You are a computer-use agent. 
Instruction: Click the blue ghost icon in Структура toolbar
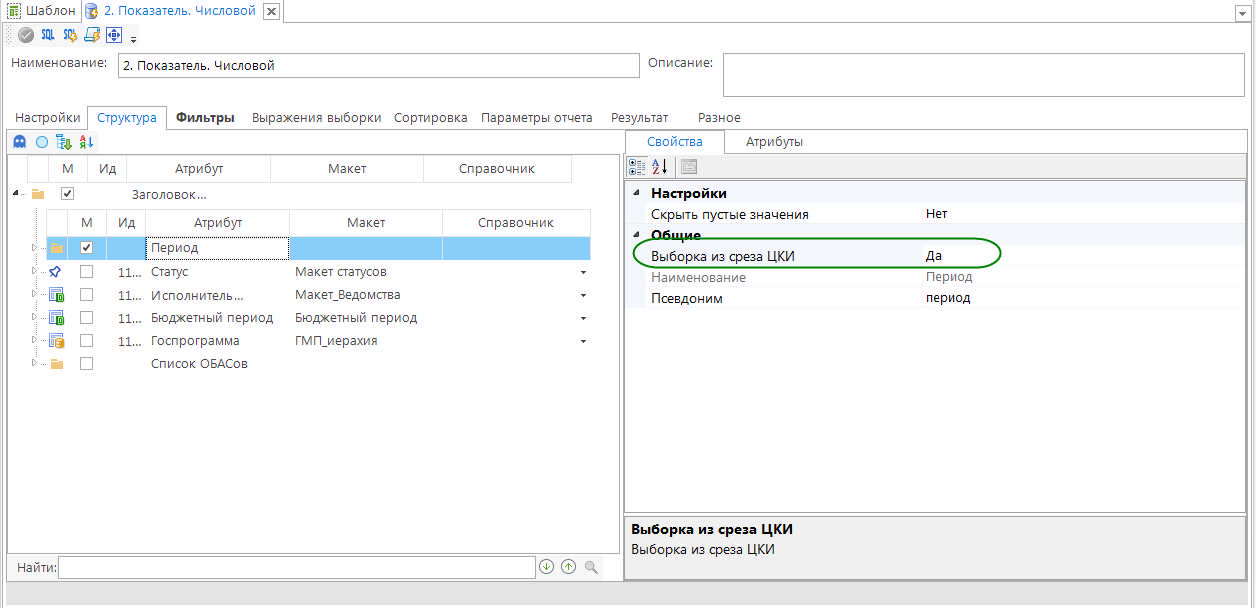tap(19, 142)
